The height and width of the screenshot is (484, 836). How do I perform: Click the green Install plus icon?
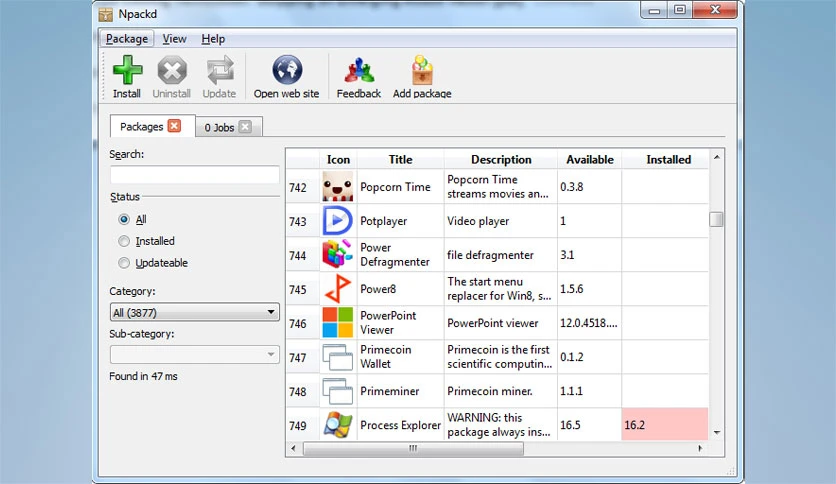127,70
